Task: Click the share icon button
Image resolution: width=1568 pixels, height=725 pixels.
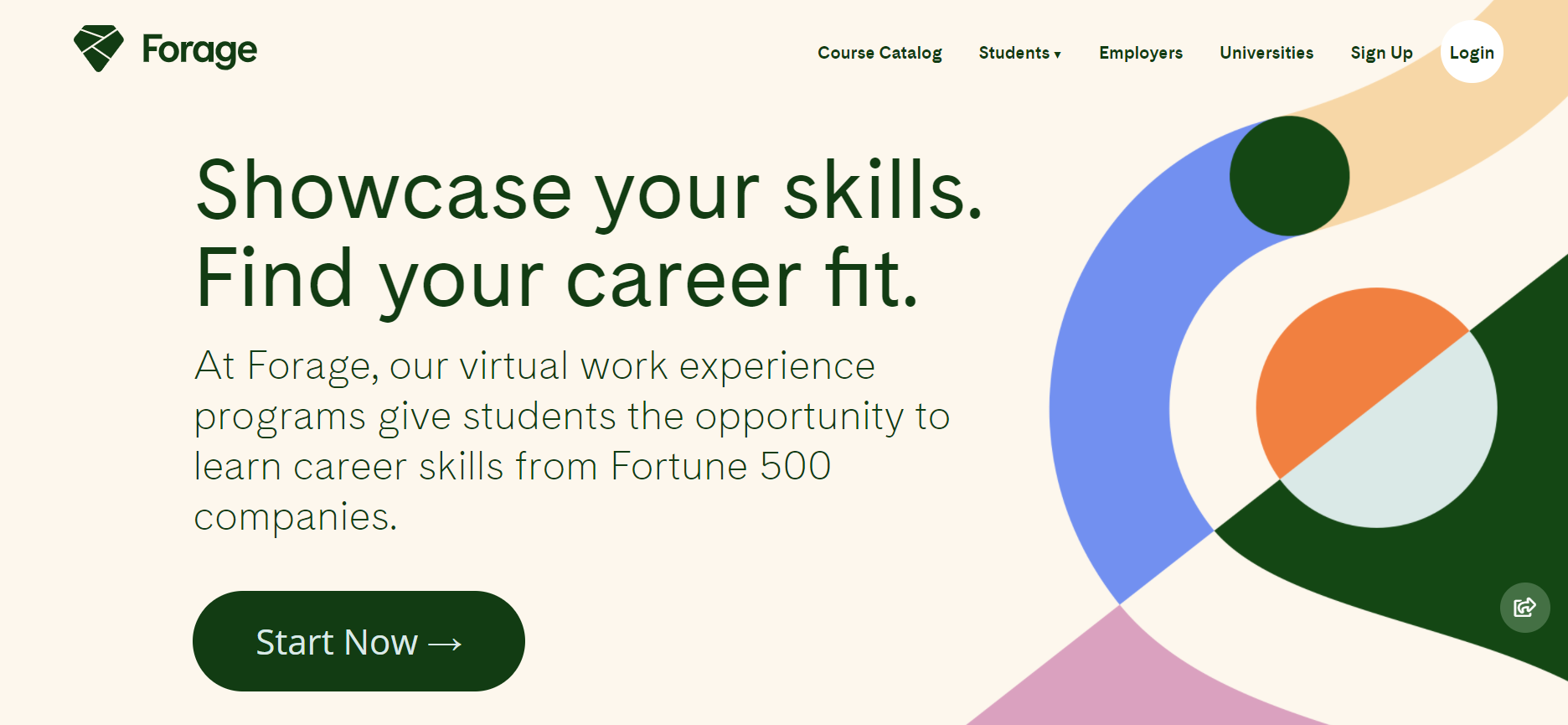Action: pyautogui.click(x=1524, y=607)
